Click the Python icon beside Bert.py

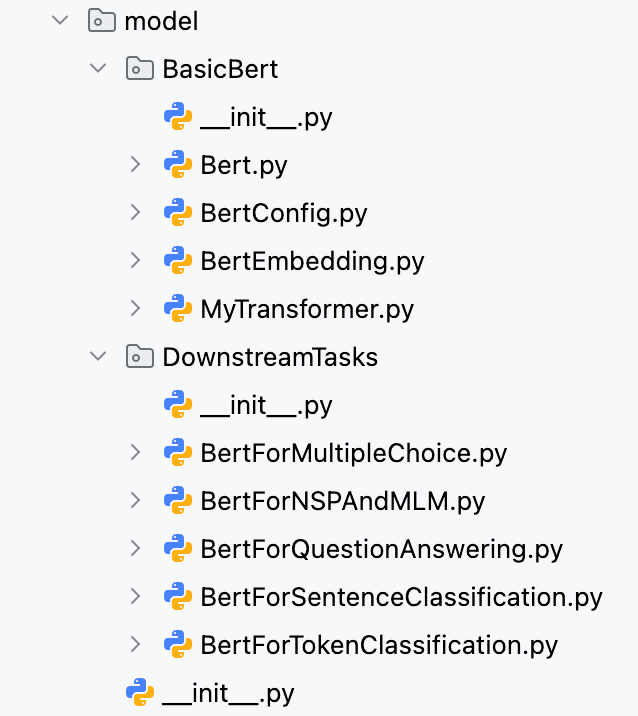(x=178, y=164)
